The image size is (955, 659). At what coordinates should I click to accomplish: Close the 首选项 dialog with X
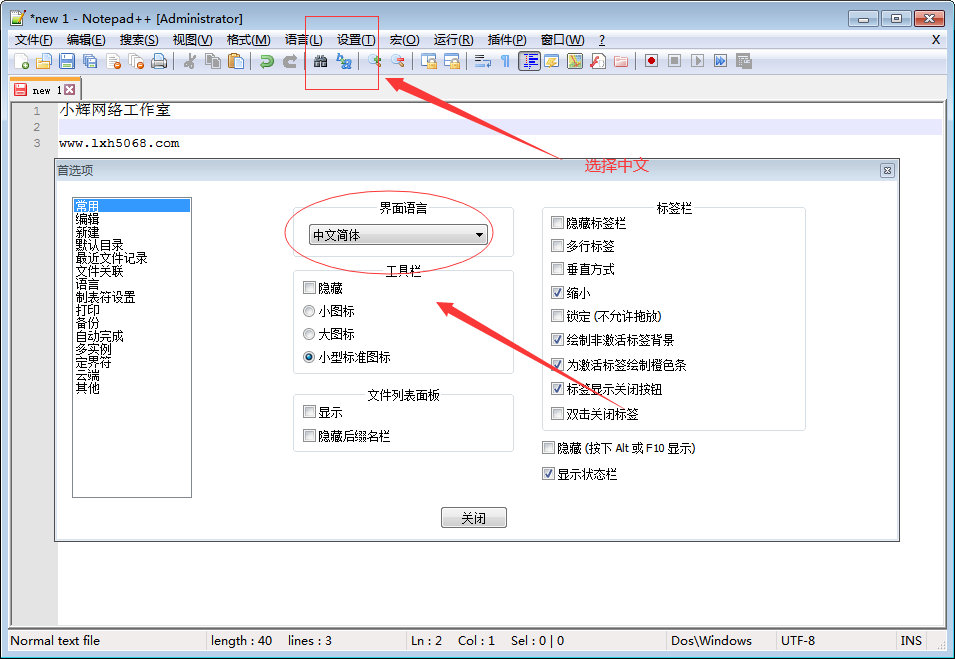coord(887,171)
